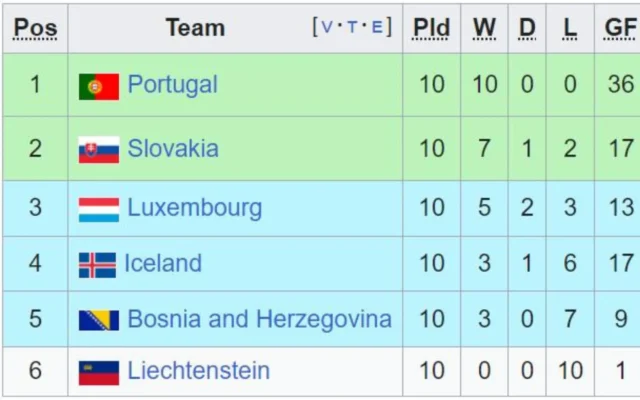640x400 pixels.
Task: Click the D column header abbreviation
Action: coord(527,28)
